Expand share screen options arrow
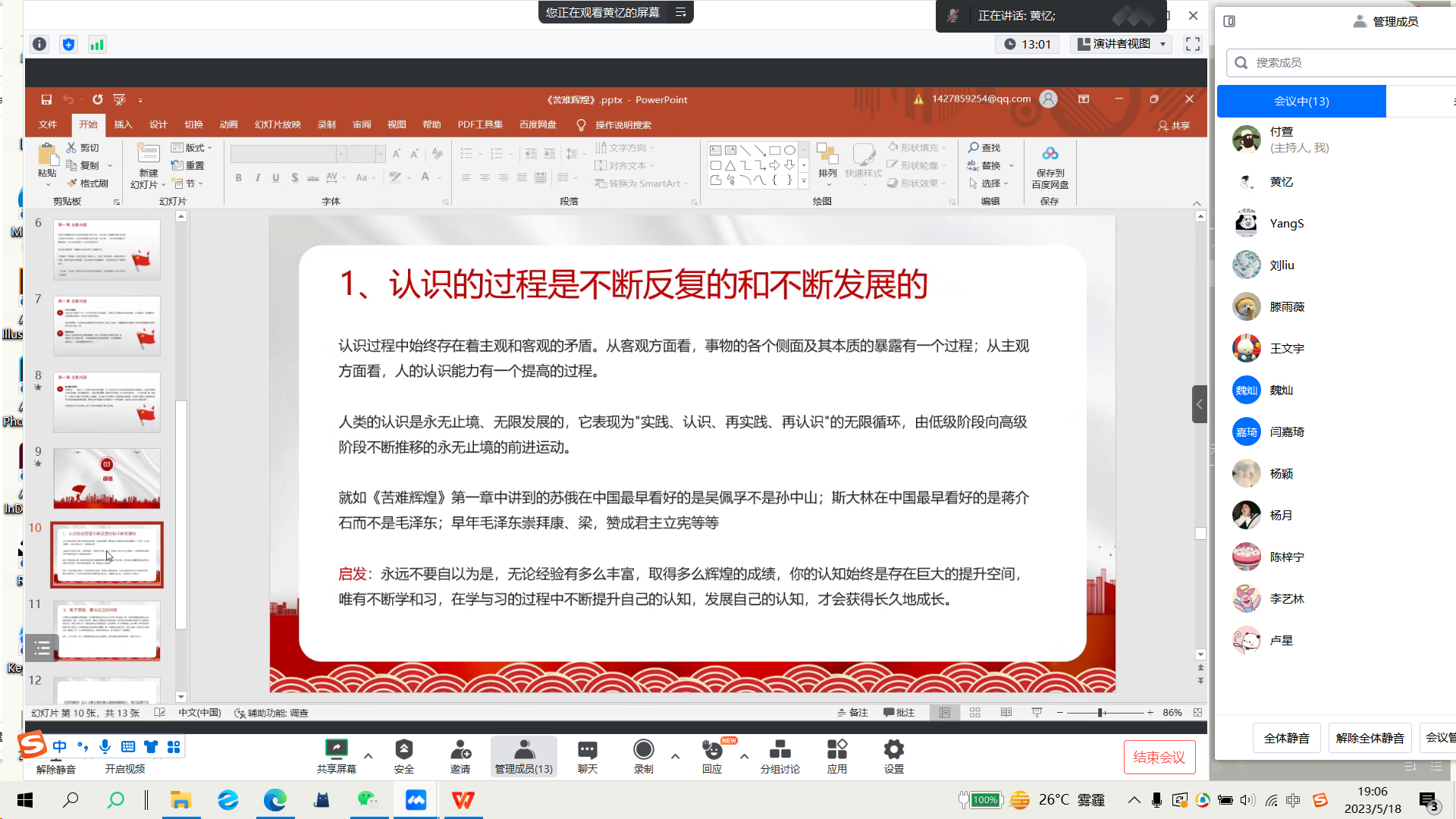The height and width of the screenshot is (819, 1456). point(369,756)
